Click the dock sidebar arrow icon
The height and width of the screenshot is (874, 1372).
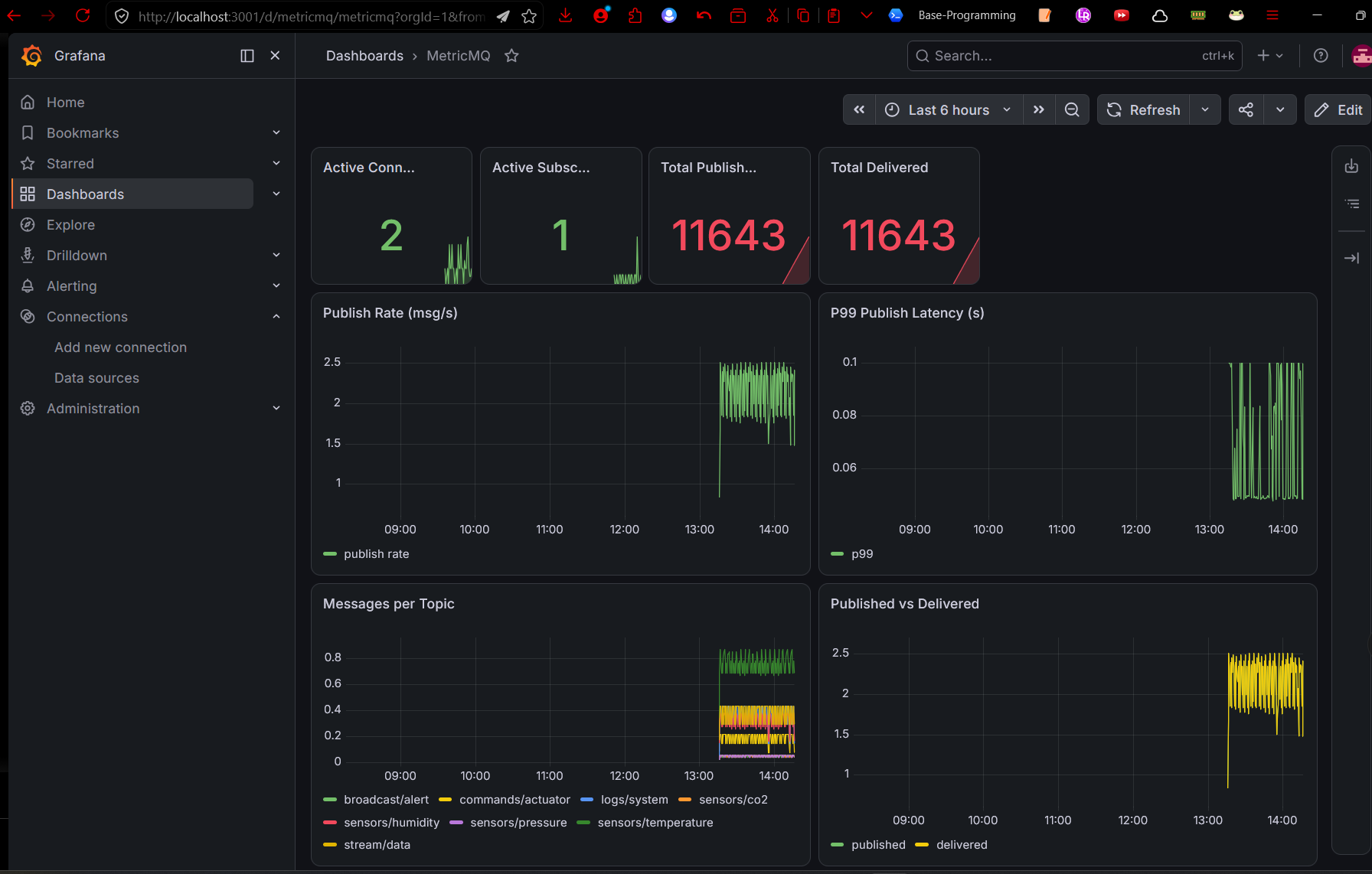tap(1351, 258)
